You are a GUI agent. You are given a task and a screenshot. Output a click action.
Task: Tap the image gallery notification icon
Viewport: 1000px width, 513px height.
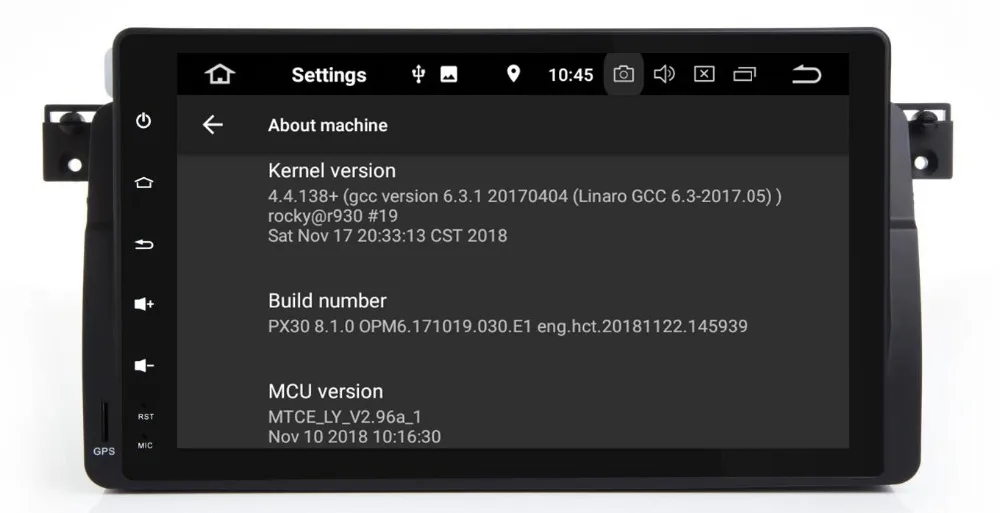(x=449, y=75)
